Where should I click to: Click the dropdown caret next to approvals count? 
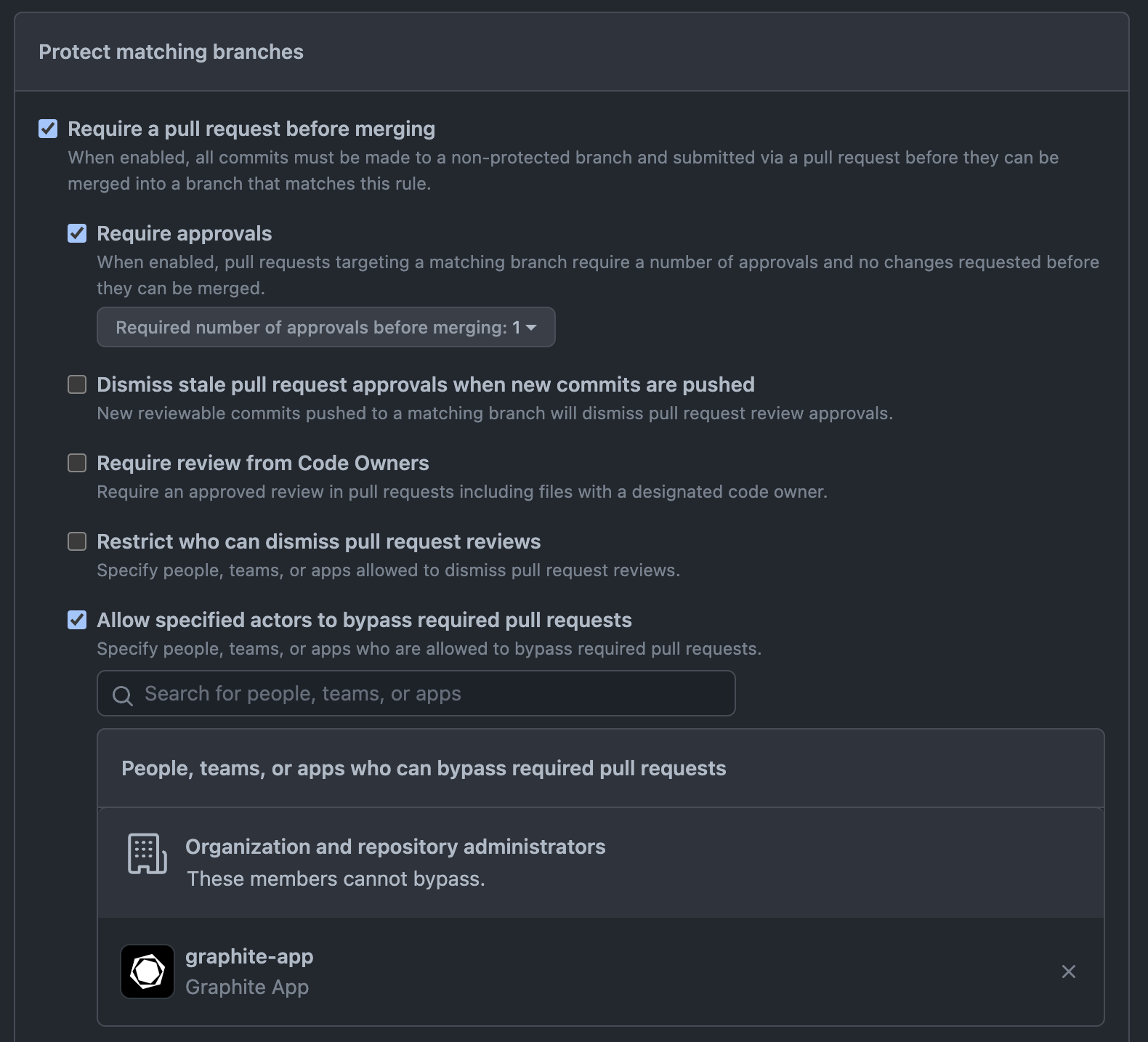(x=531, y=328)
